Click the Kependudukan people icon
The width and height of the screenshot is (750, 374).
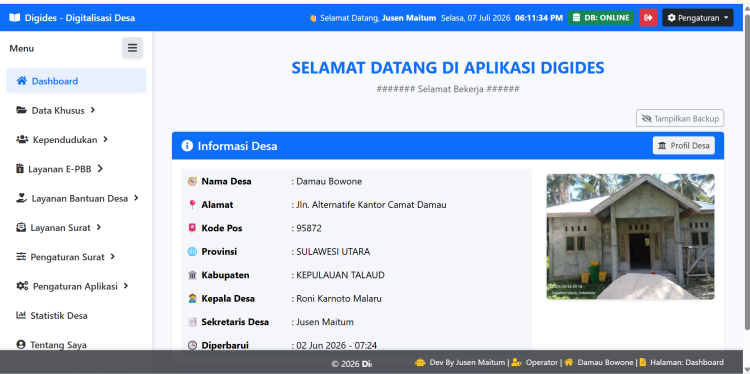tap(22, 140)
